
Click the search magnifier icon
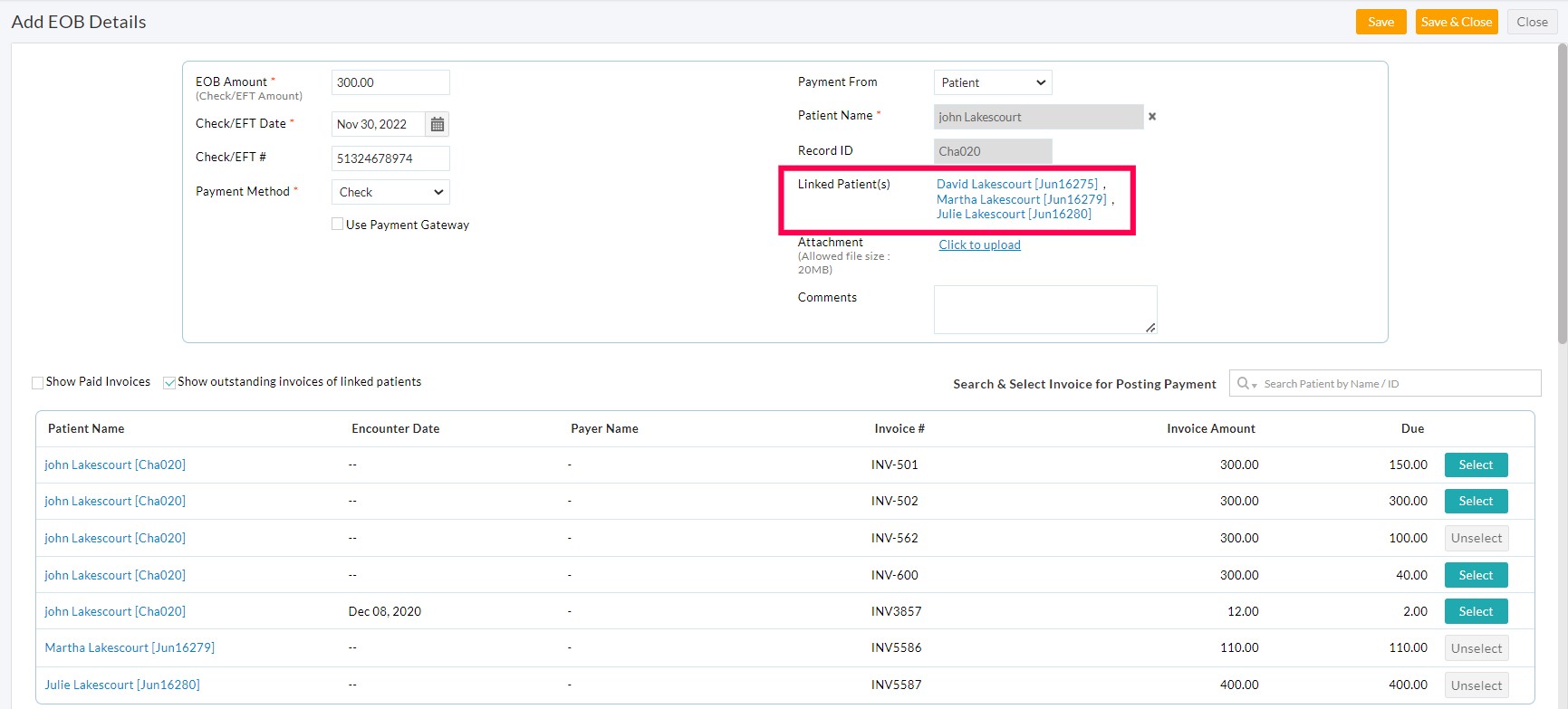click(x=1244, y=384)
